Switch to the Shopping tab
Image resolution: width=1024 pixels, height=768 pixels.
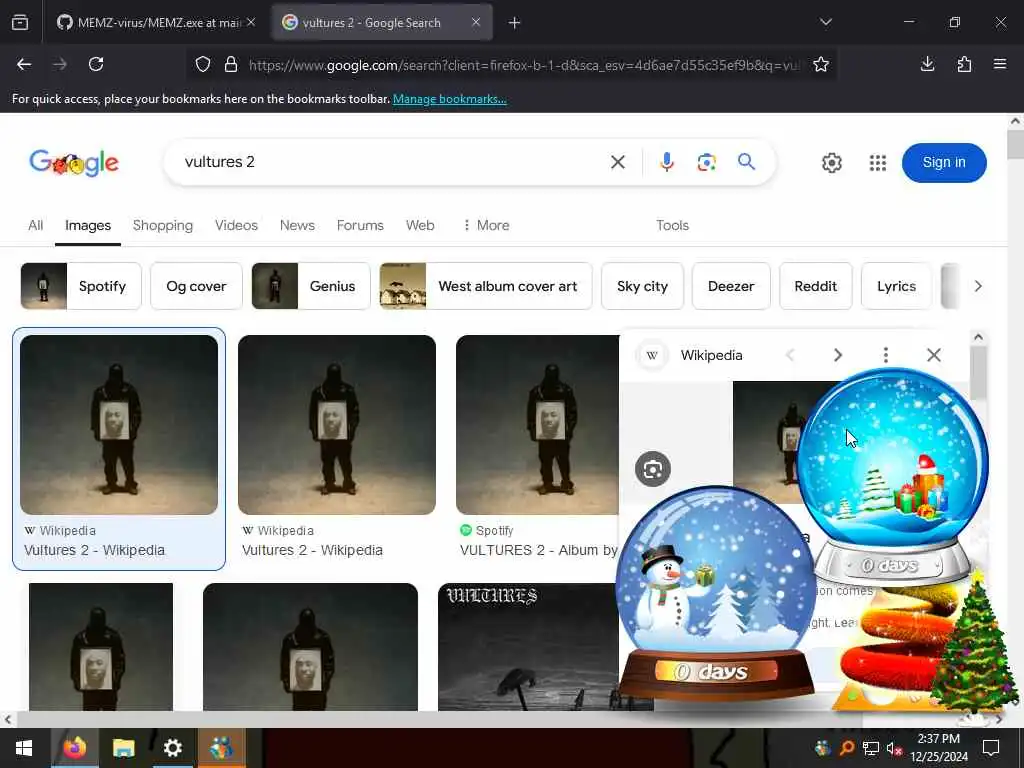[163, 225]
